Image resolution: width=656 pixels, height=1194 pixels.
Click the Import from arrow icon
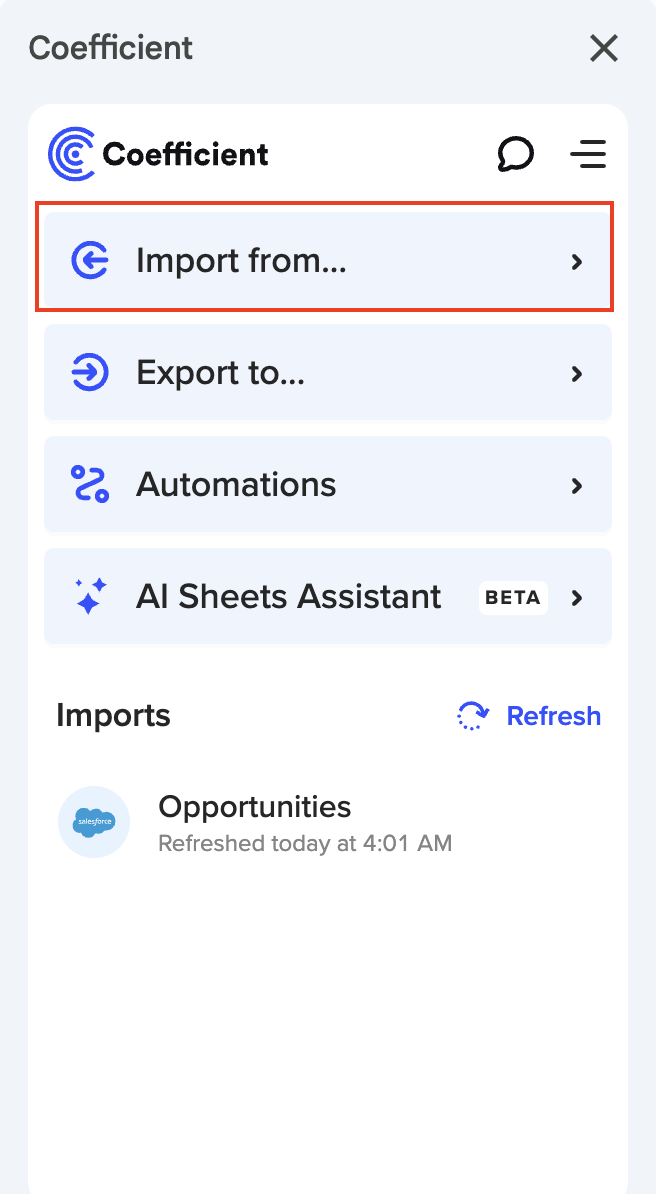click(x=90, y=261)
